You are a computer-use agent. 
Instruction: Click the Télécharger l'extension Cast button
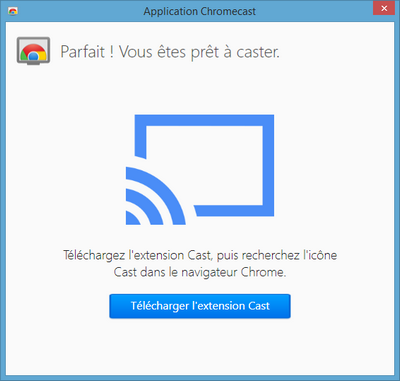pyautogui.click(x=200, y=306)
